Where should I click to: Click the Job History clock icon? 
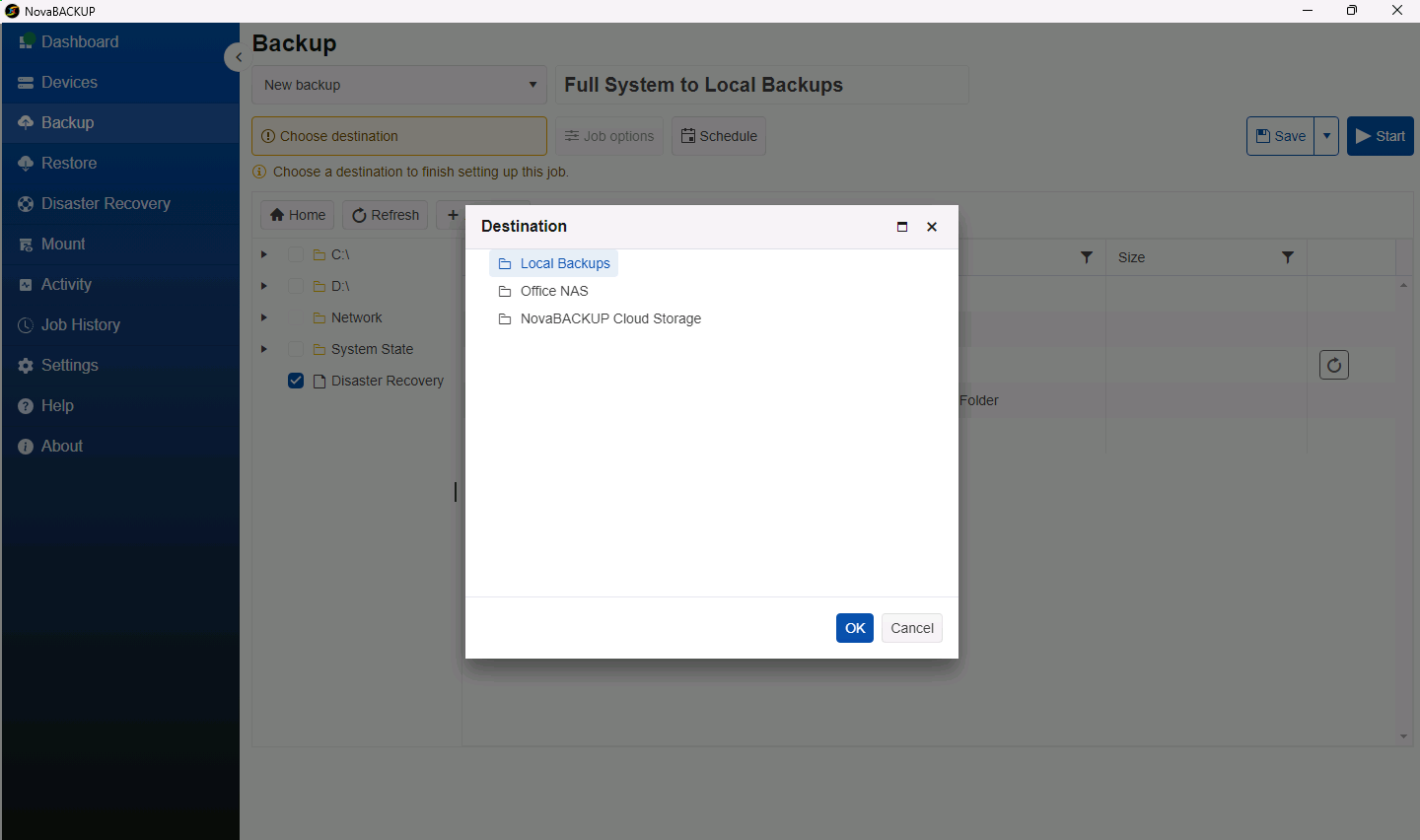coord(26,325)
